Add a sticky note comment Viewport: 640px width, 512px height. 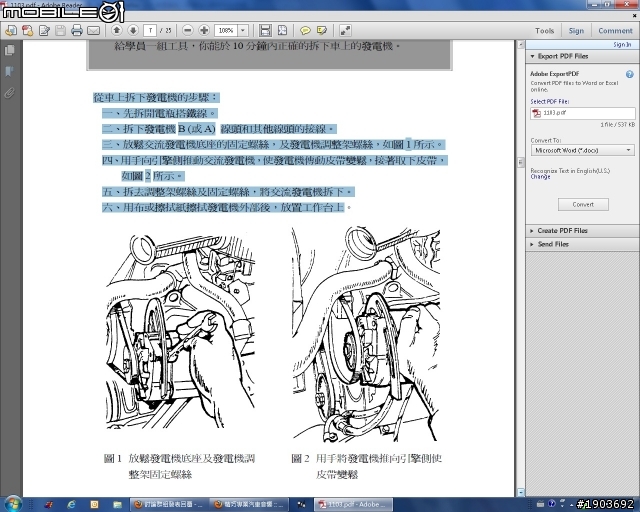click(x=307, y=31)
